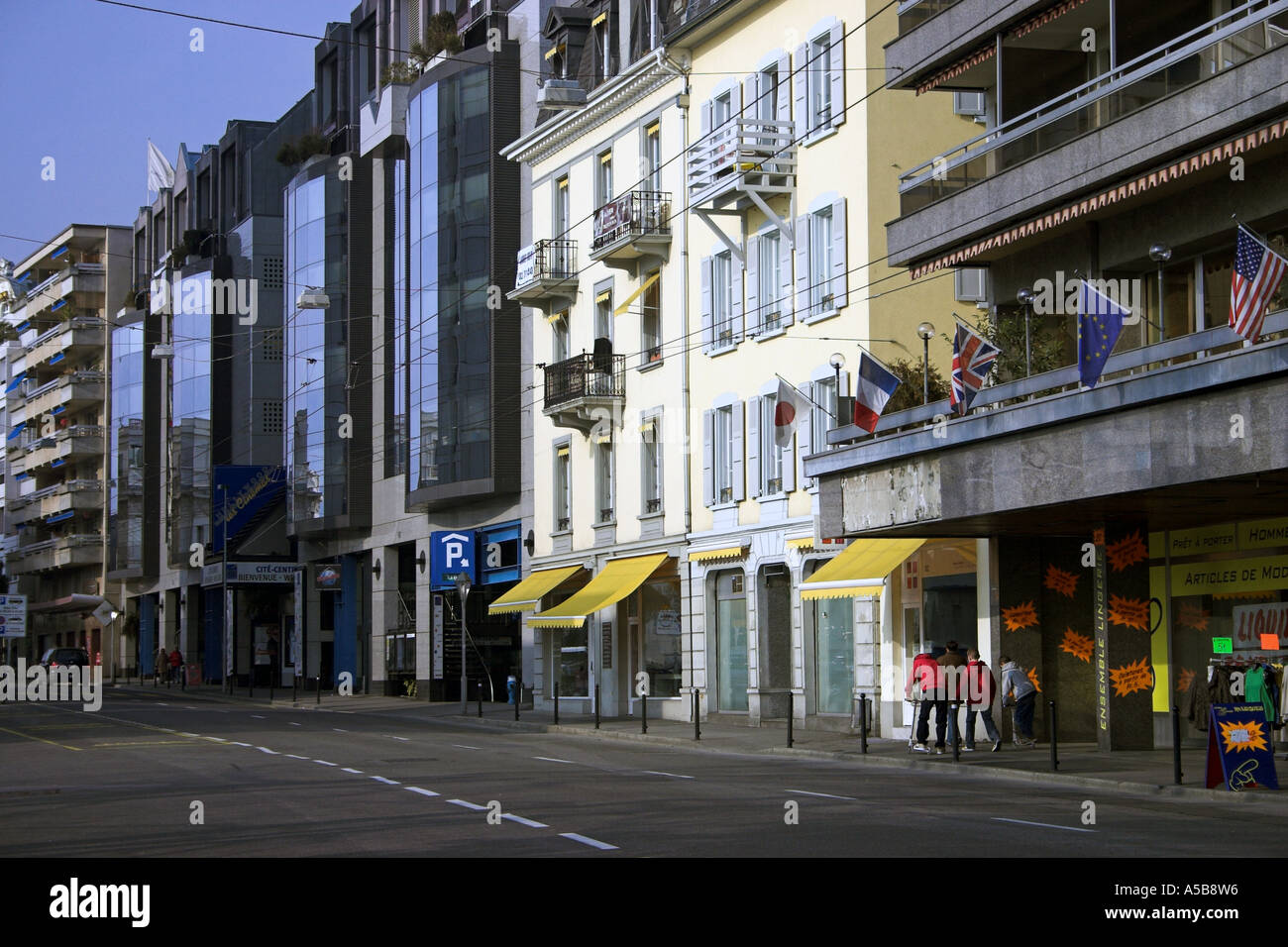Click the Union Jack flag
Viewport: 1288px width, 947px height.
tap(972, 367)
